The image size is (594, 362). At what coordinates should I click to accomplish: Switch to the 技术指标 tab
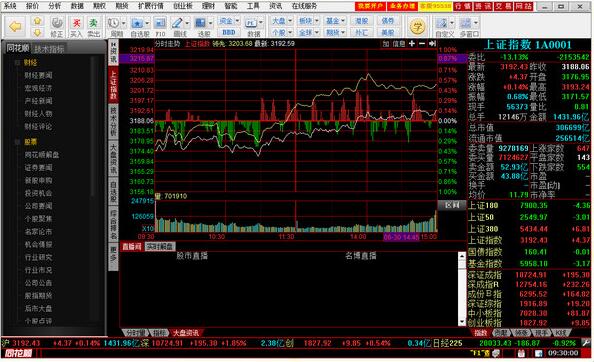(x=49, y=49)
